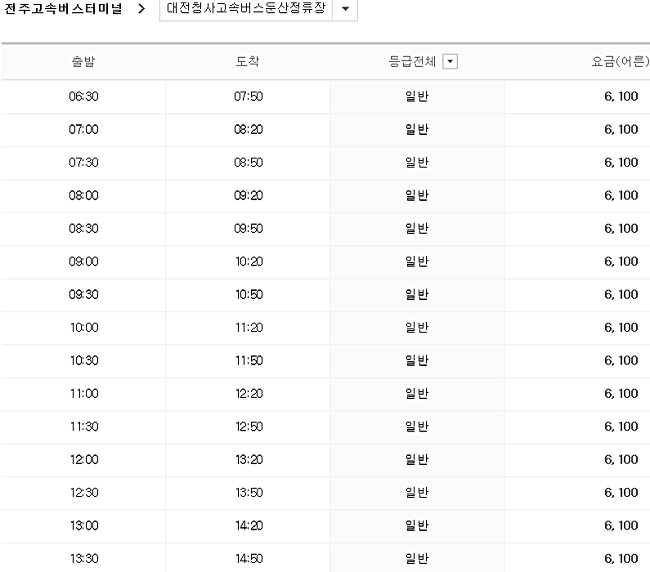This screenshot has width=650, height=572.
Task: Click the 전주고속버스터미널 departure terminal label
Action: [x=63, y=8]
